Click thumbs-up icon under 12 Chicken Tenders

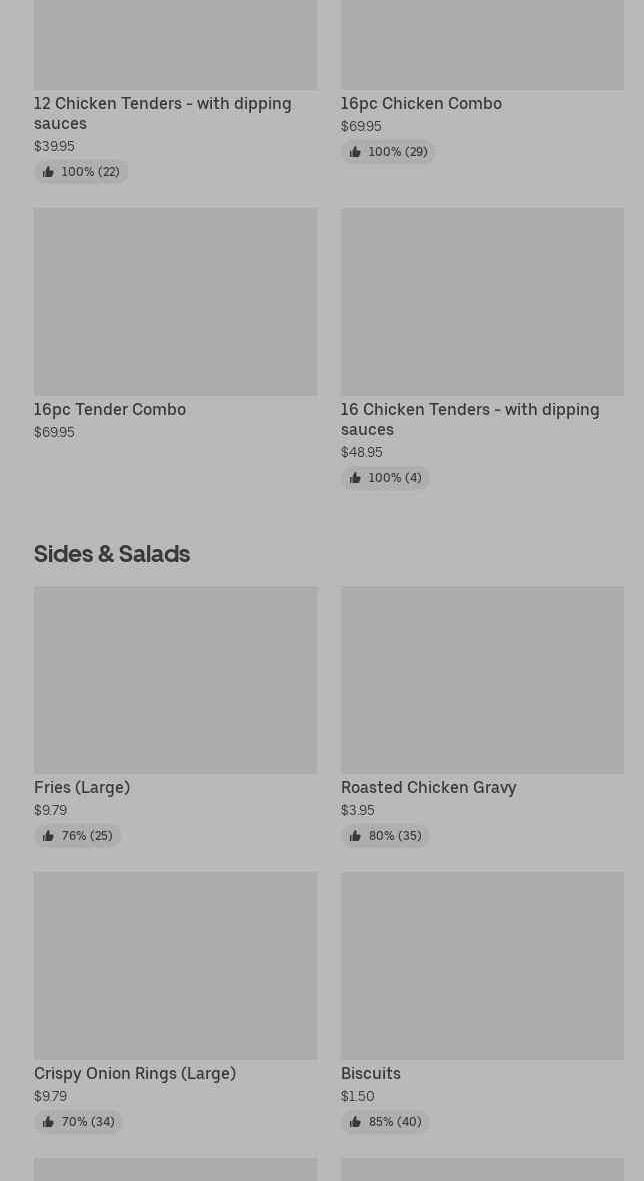pos(48,172)
